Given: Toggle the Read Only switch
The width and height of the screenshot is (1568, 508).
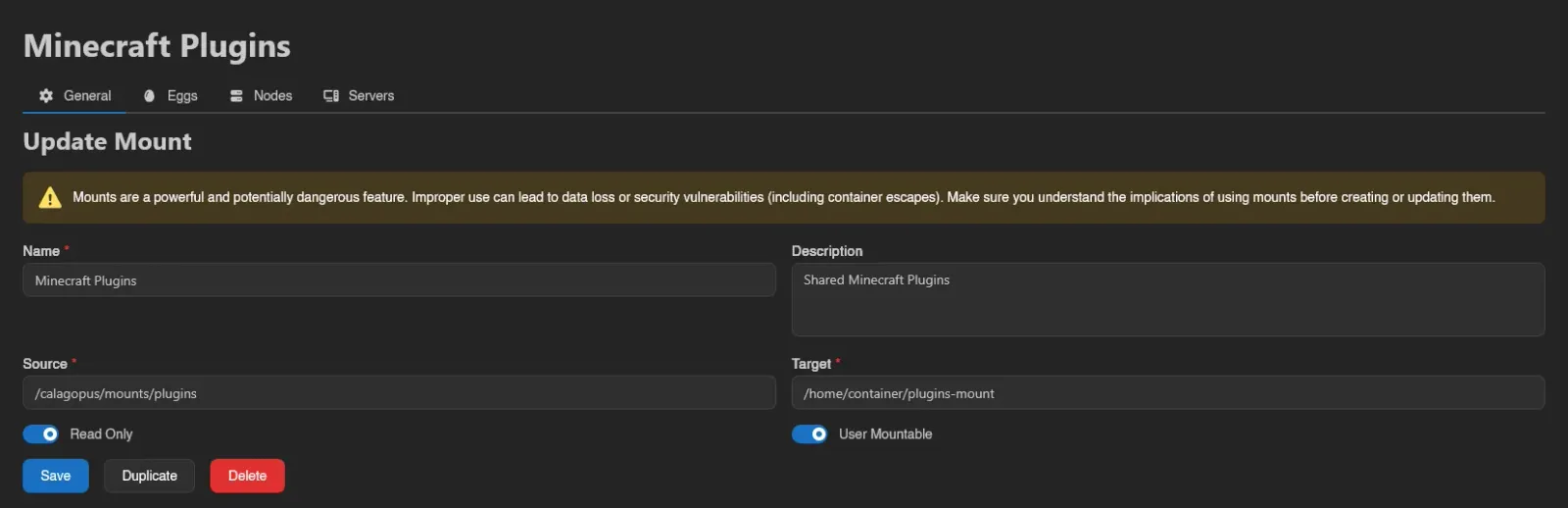Looking at the screenshot, I should (41, 434).
